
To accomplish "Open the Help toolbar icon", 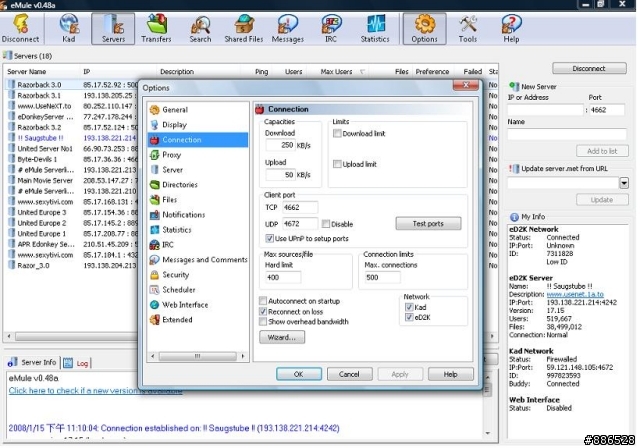I will pyautogui.click(x=511, y=29).
